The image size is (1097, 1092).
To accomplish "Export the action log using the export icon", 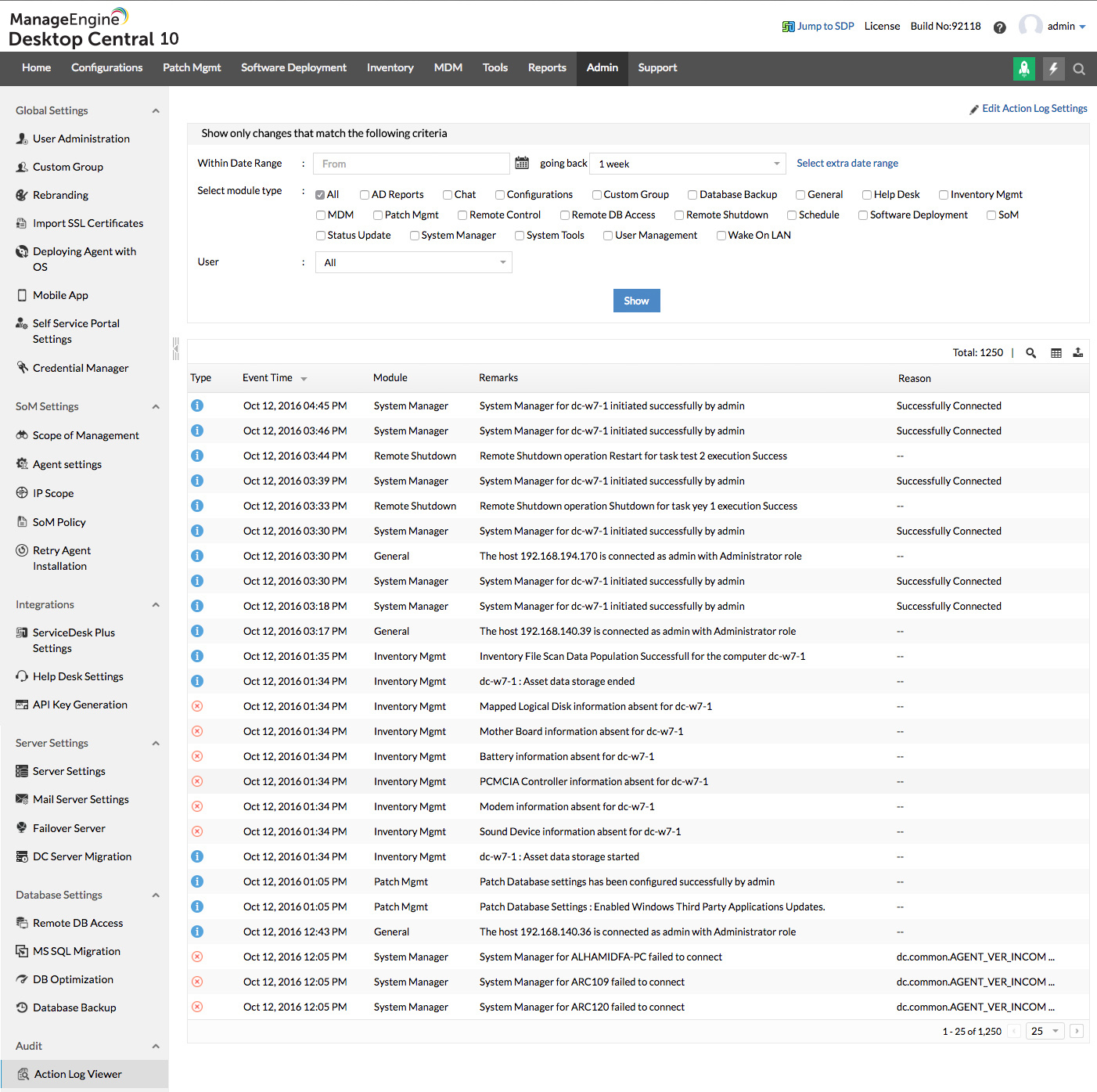I will tap(1078, 352).
